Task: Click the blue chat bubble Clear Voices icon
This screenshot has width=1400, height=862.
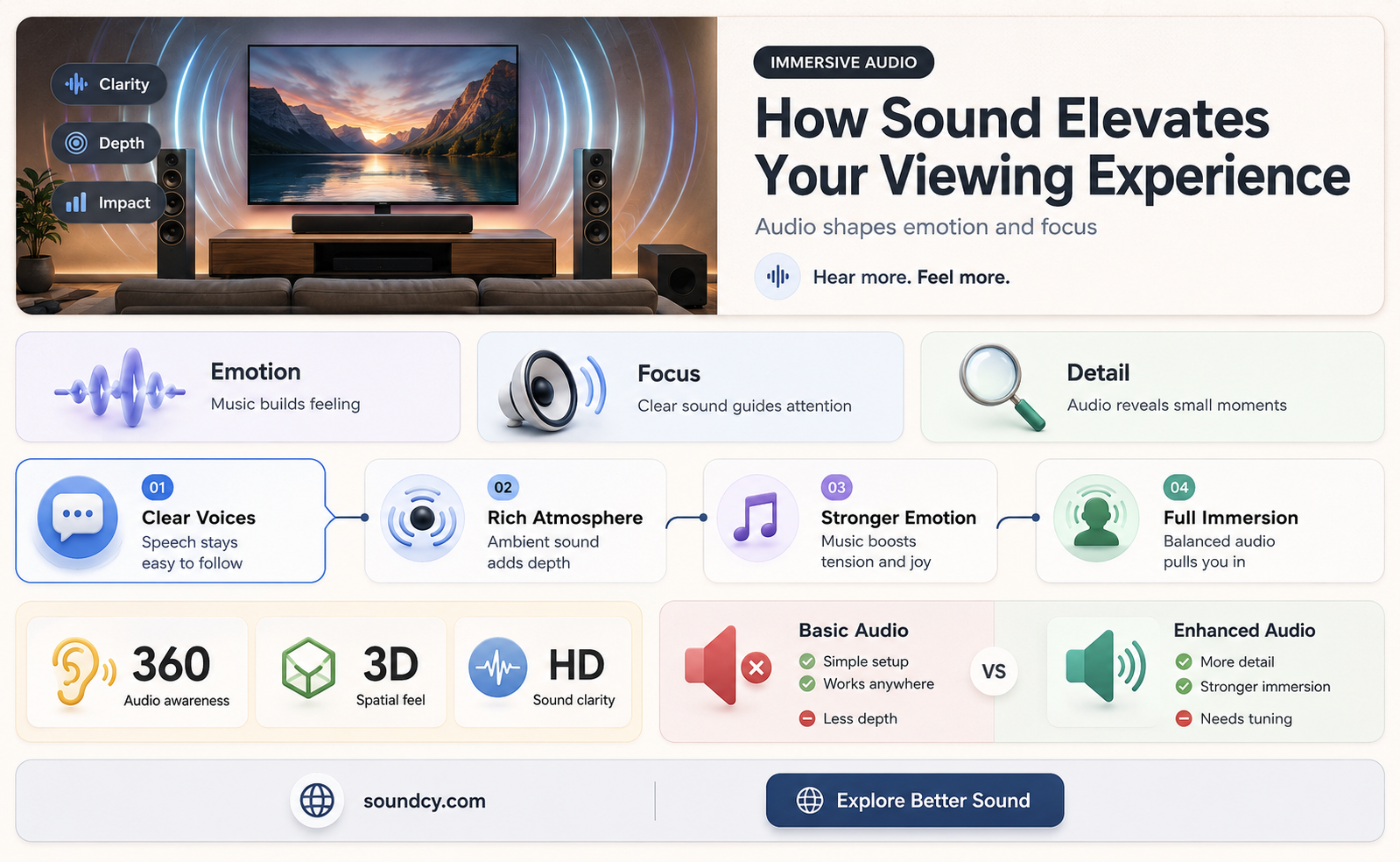Action: pyautogui.click(x=78, y=519)
